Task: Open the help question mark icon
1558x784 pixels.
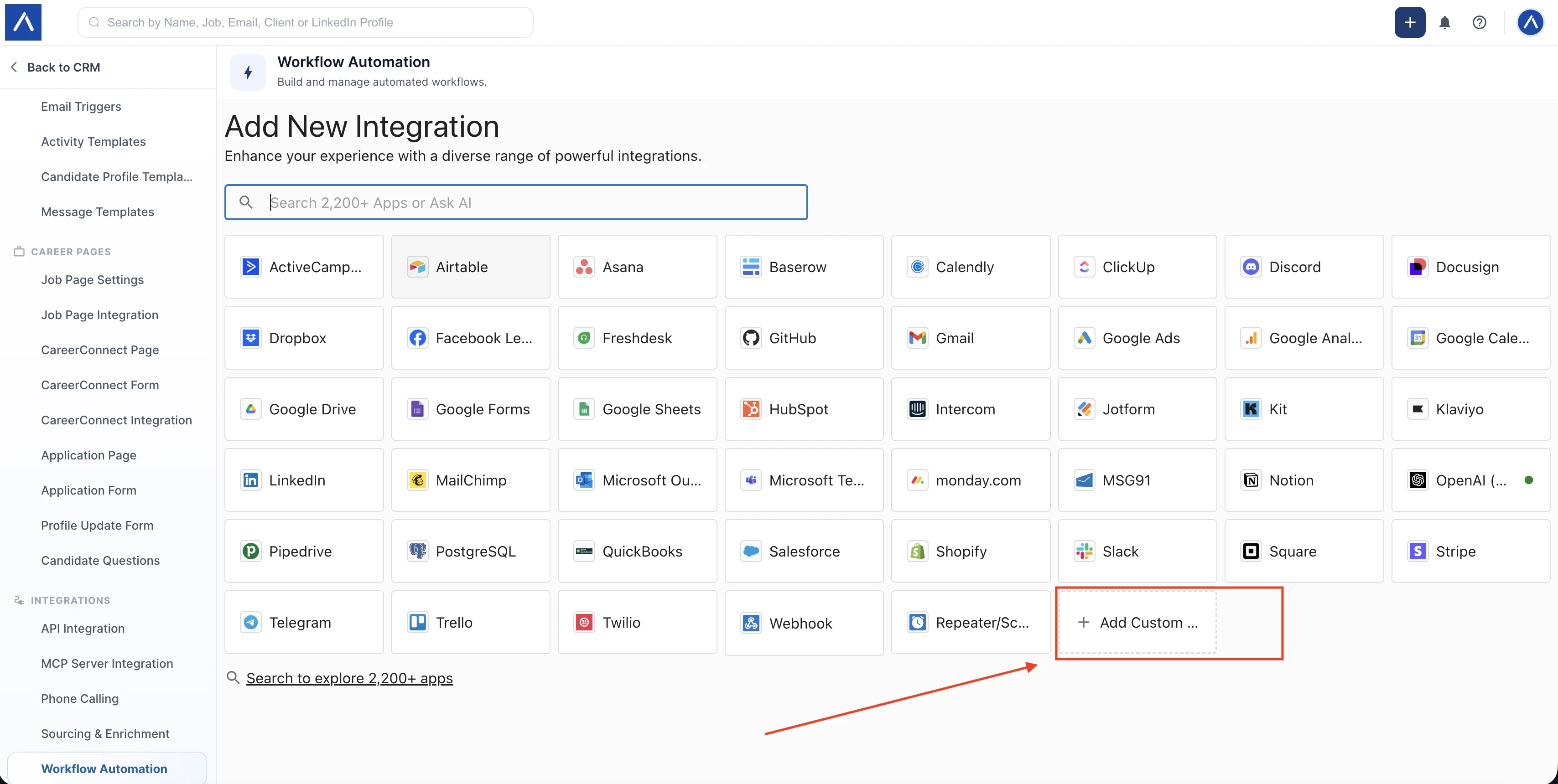Action: pyautogui.click(x=1479, y=22)
